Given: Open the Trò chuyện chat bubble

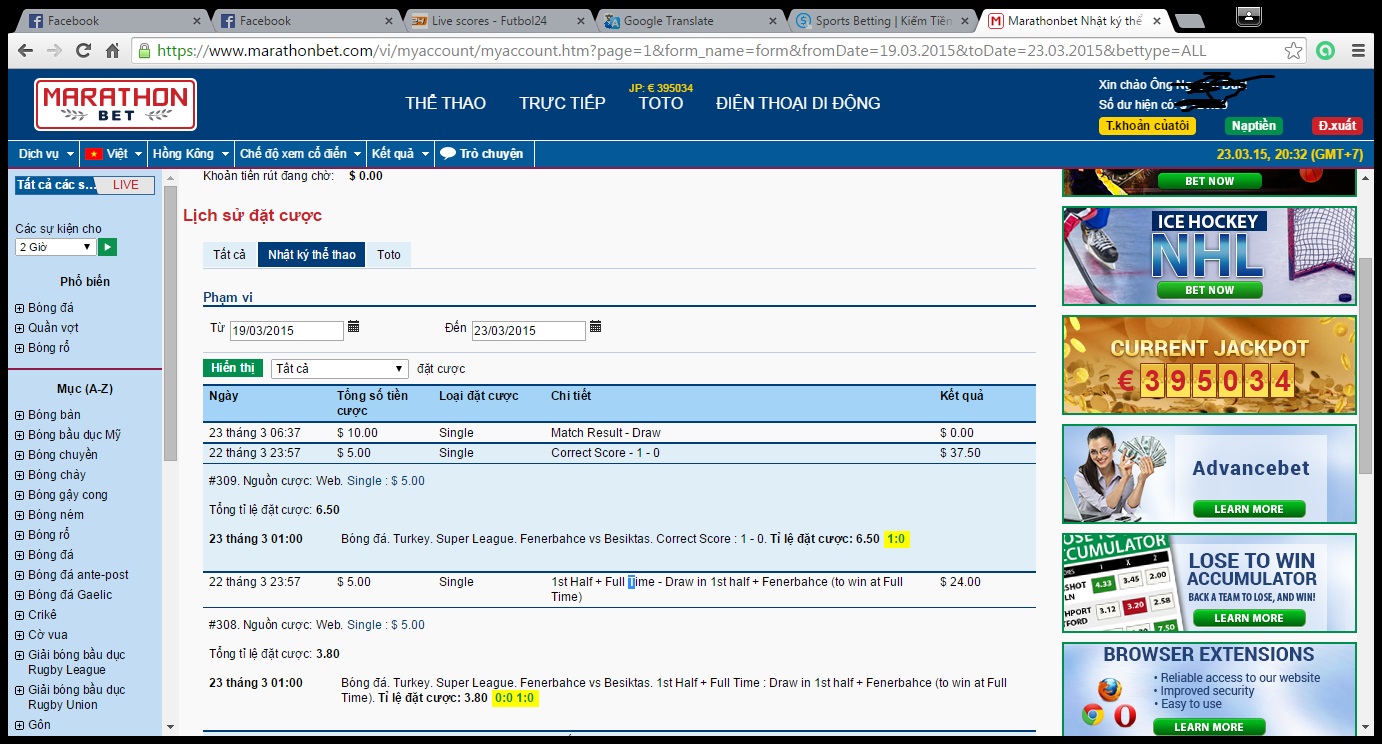Looking at the screenshot, I should [x=482, y=154].
